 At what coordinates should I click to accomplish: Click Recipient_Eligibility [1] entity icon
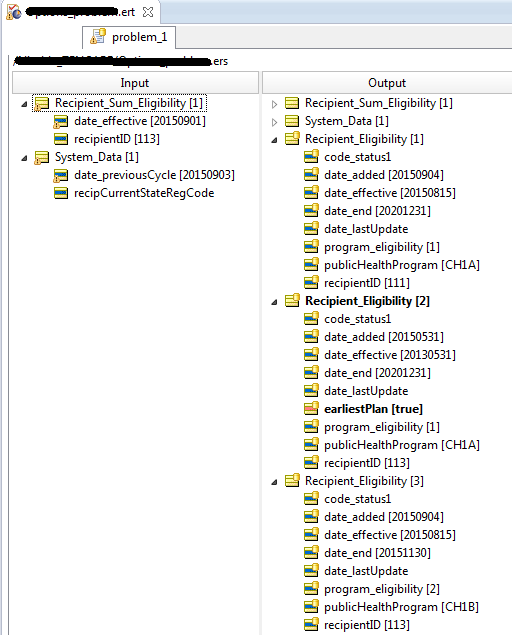[x=292, y=139]
